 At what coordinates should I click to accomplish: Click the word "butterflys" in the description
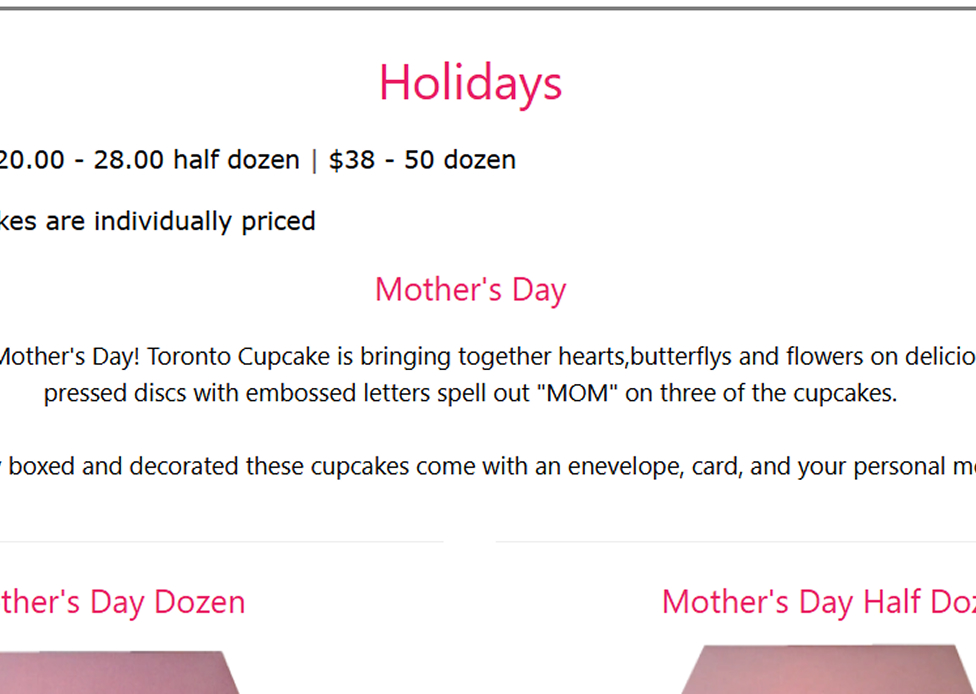[x=680, y=357]
